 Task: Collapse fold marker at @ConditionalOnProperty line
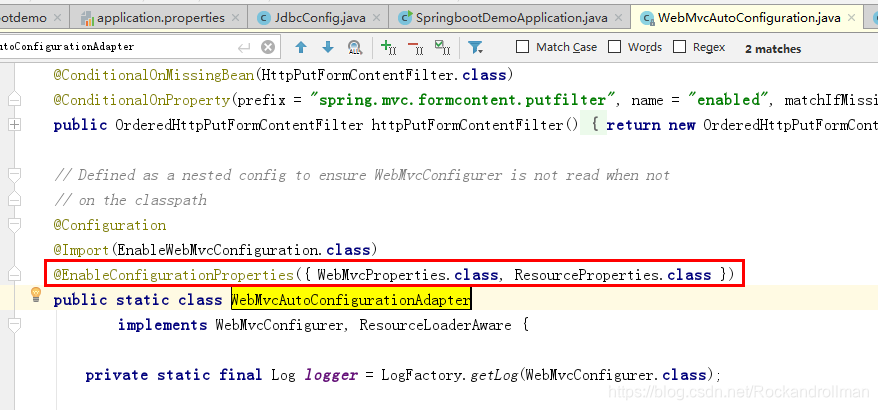pos(15,100)
